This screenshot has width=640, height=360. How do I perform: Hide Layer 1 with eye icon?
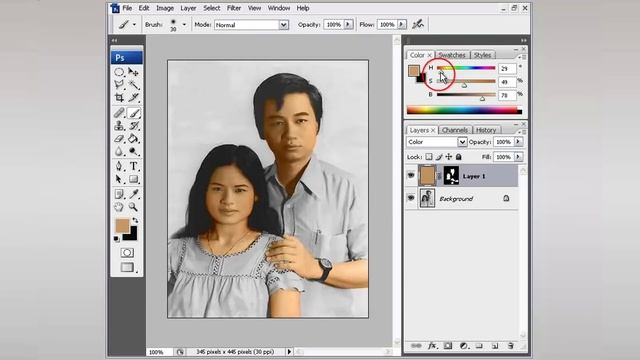(x=411, y=176)
